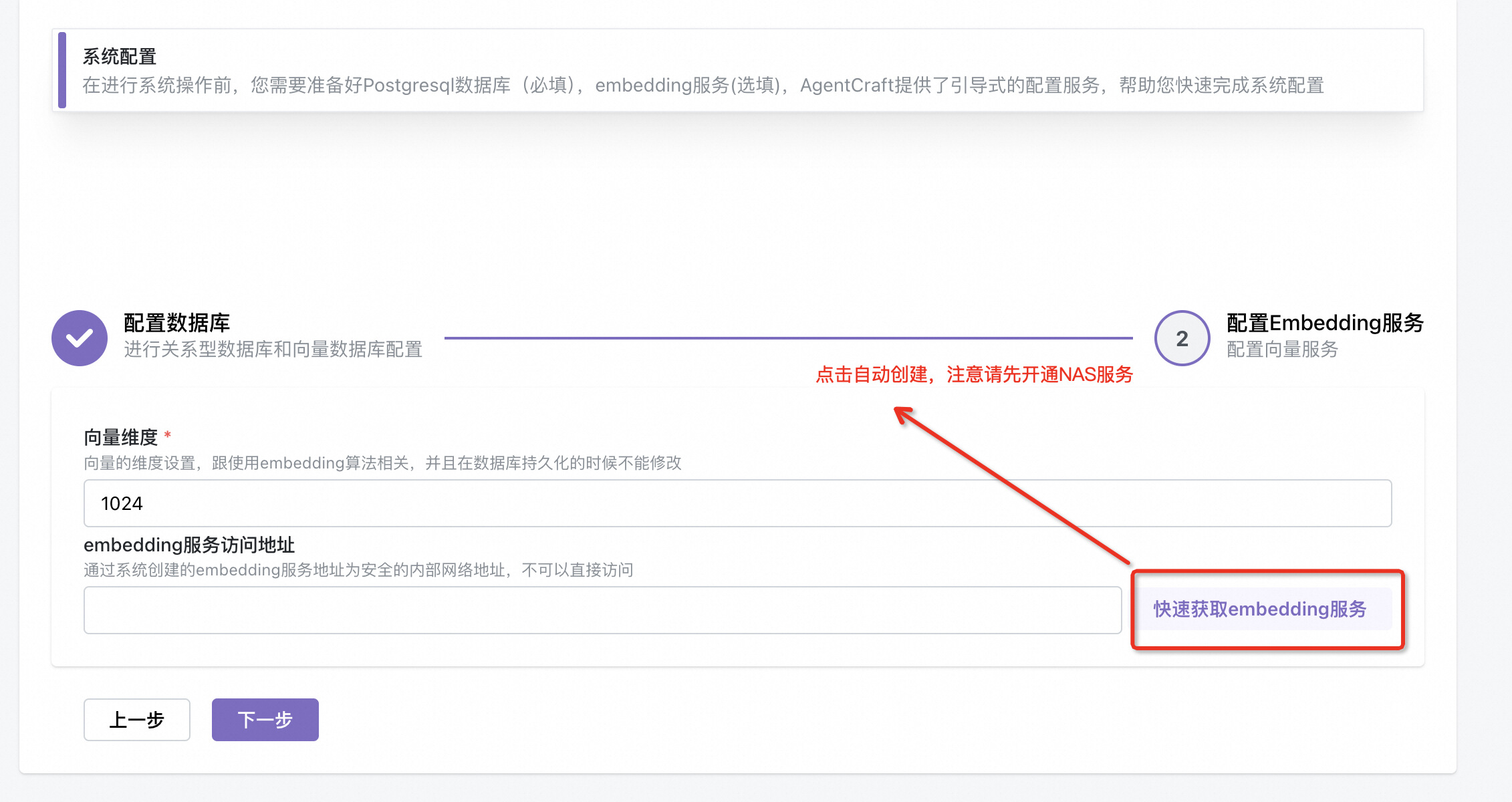Click the embedding服务访问地址 field label

[x=188, y=545]
